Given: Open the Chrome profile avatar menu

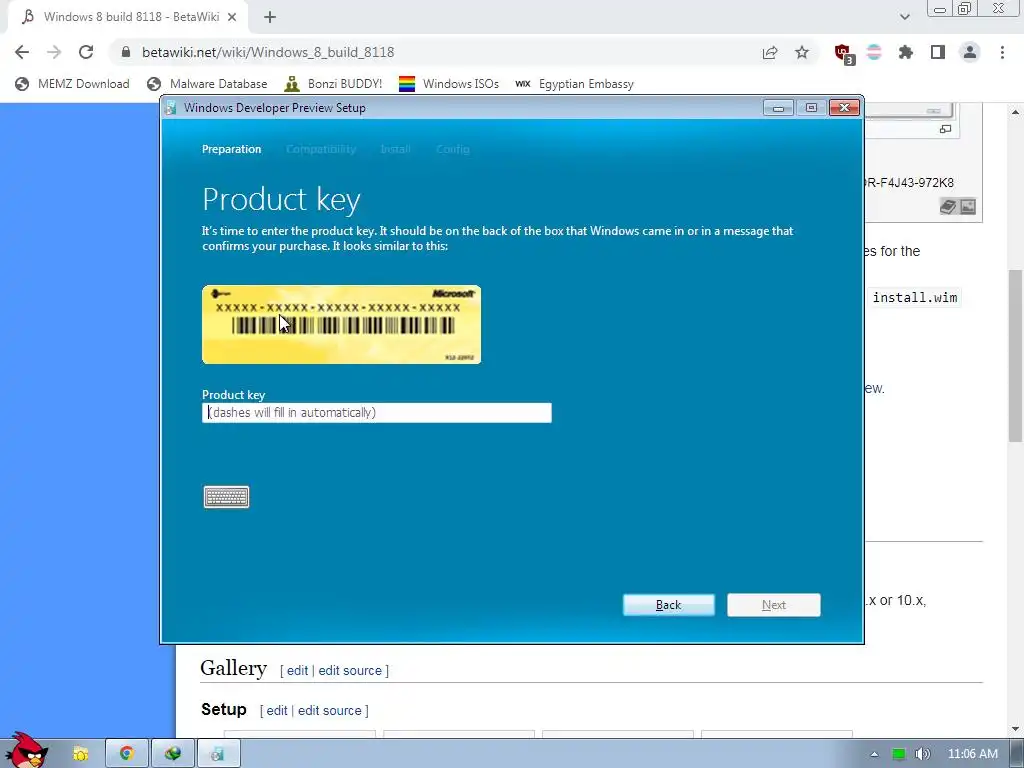Looking at the screenshot, I should [x=970, y=52].
